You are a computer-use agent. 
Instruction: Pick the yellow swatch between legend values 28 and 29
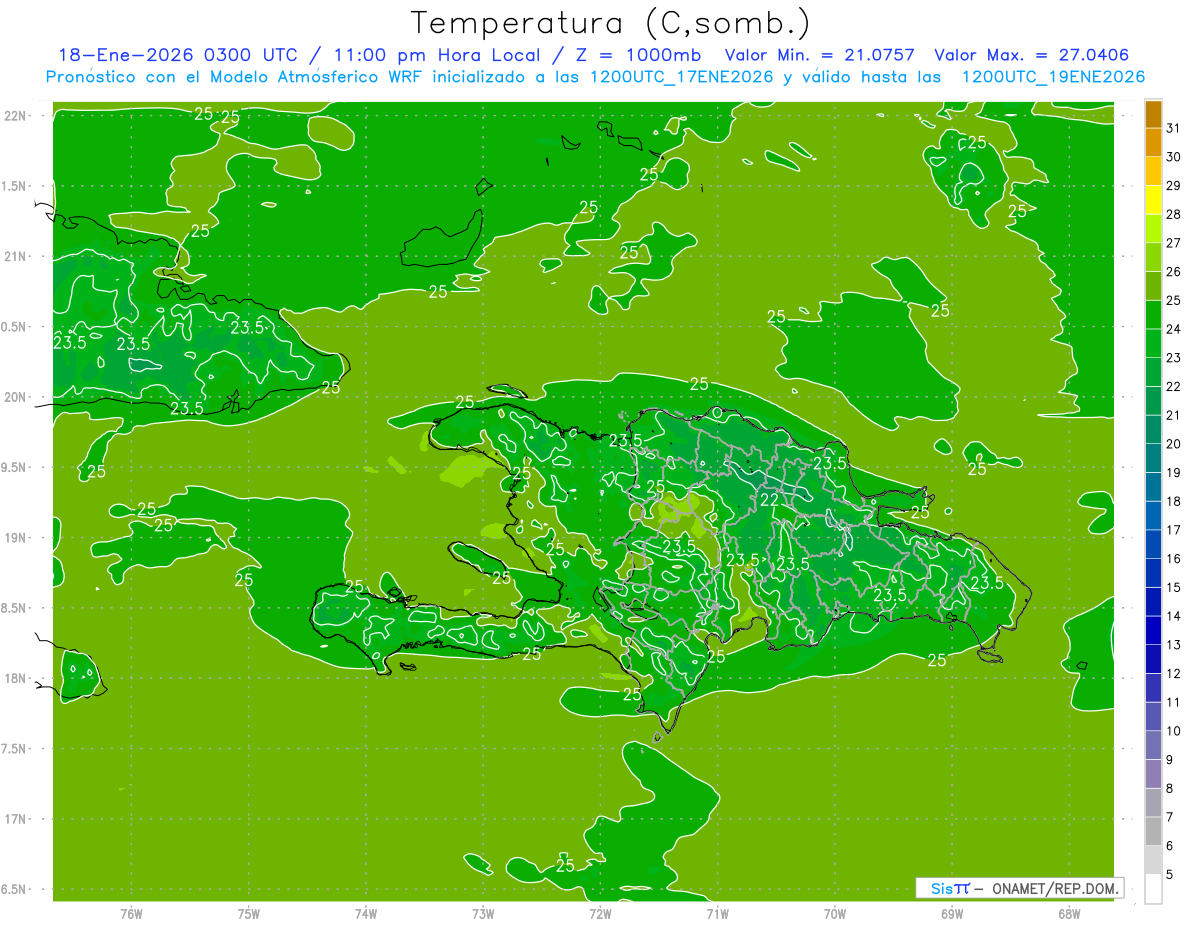point(1153,200)
